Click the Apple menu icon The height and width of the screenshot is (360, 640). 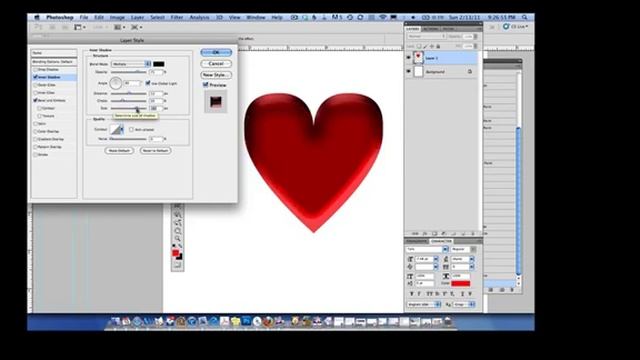click(x=37, y=18)
